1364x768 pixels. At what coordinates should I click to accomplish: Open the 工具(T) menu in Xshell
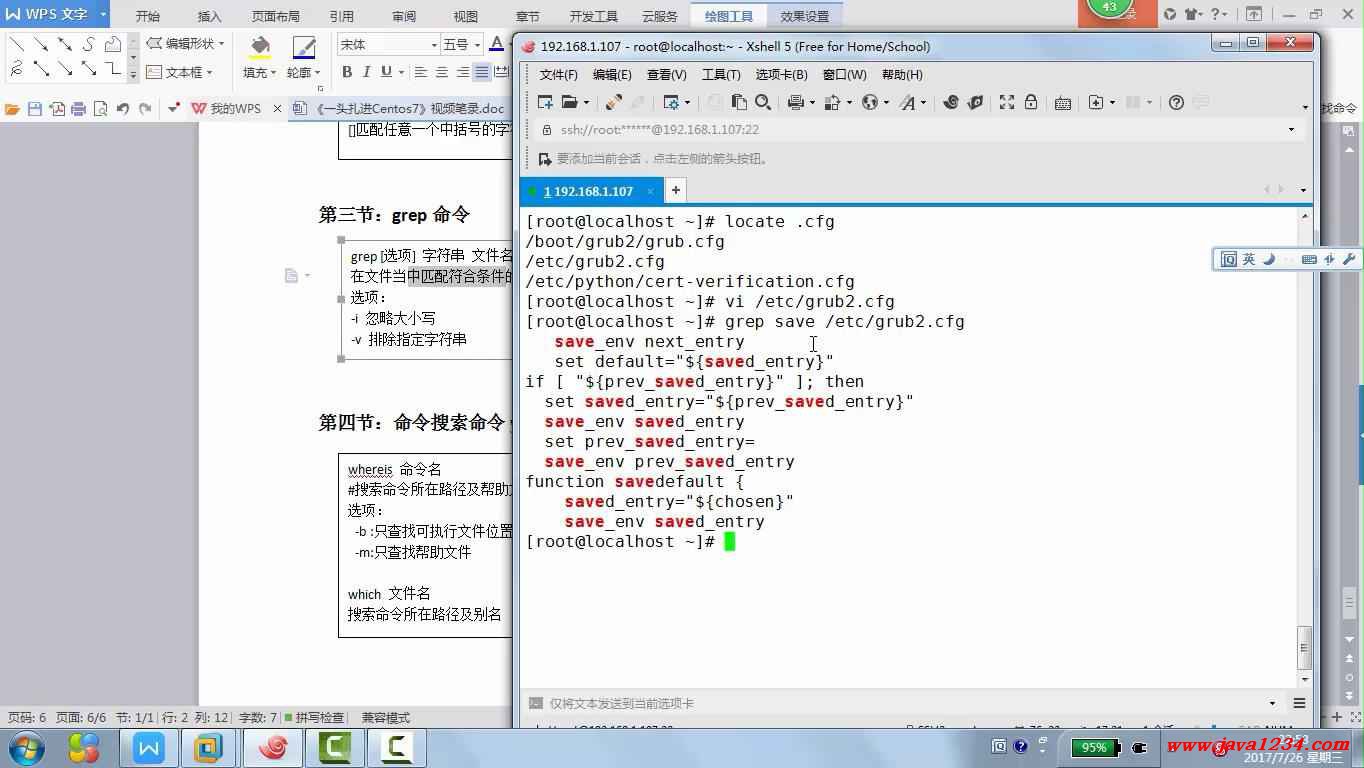coord(720,75)
